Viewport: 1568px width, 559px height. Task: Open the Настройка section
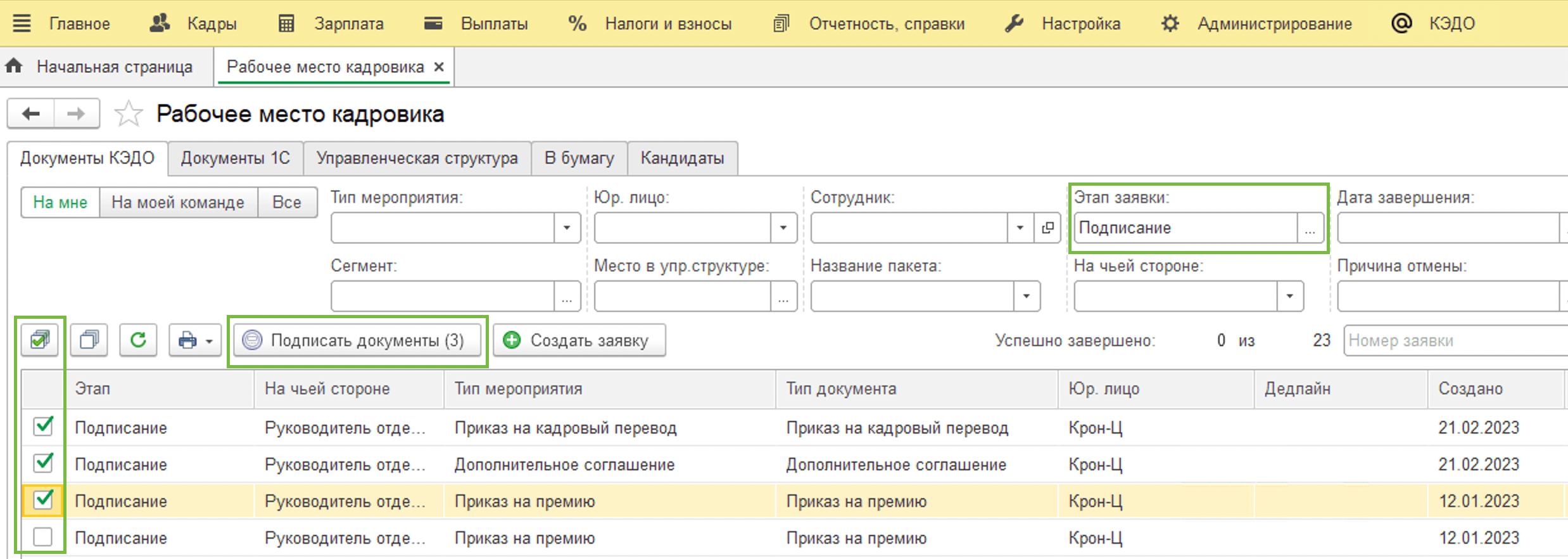click(x=1063, y=23)
